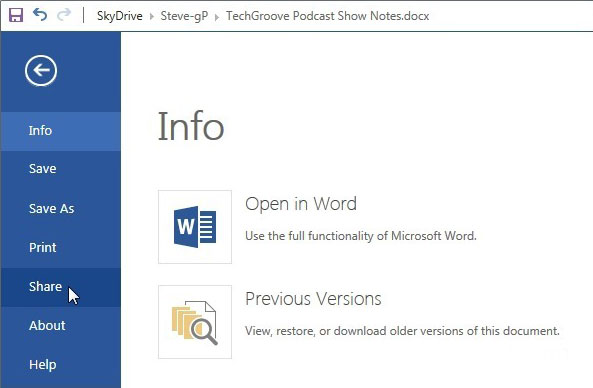Open Help from the sidebar
The height and width of the screenshot is (388, 593).
(x=61, y=365)
